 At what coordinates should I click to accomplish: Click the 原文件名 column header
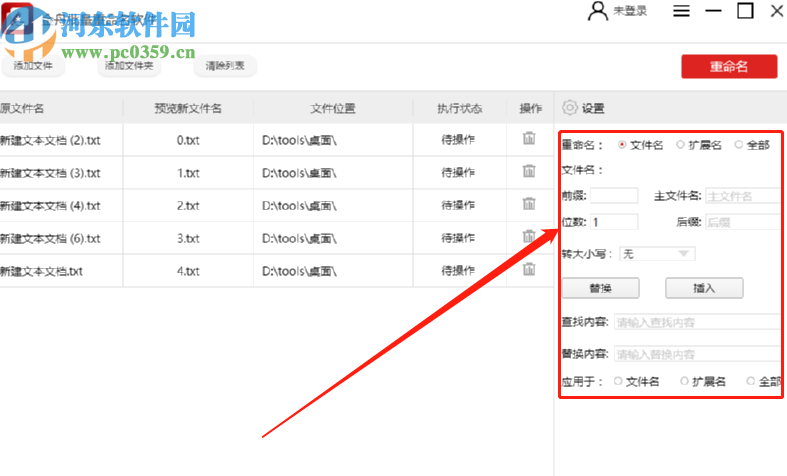coord(22,108)
